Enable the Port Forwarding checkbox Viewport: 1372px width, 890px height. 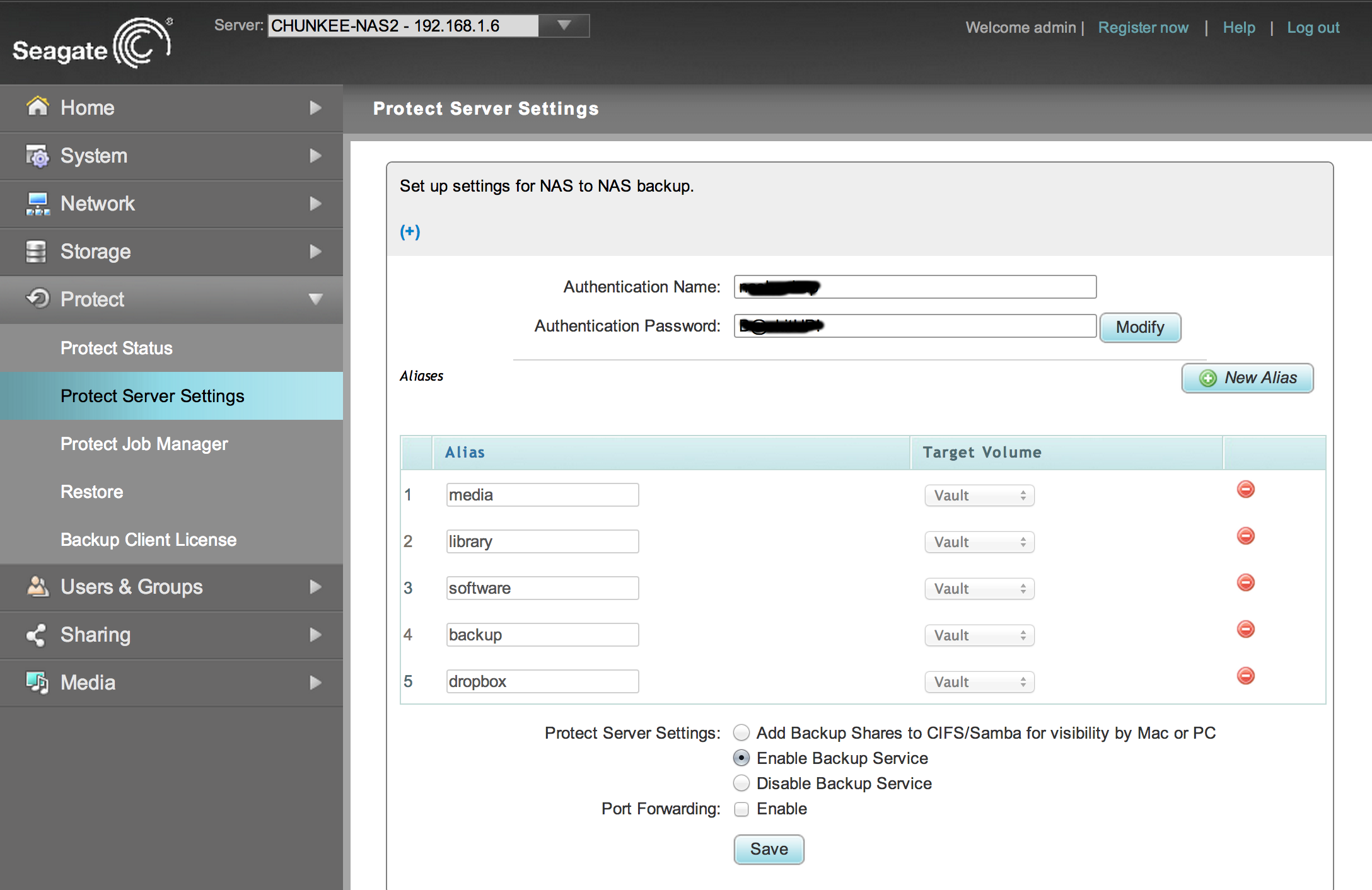(x=741, y=809)
